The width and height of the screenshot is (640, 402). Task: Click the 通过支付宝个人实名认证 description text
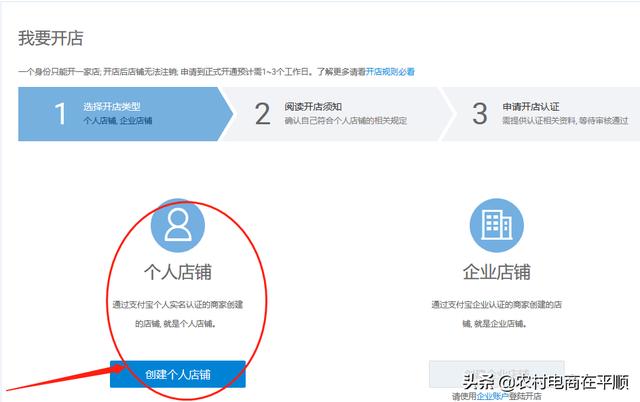(x=178, y=314)
